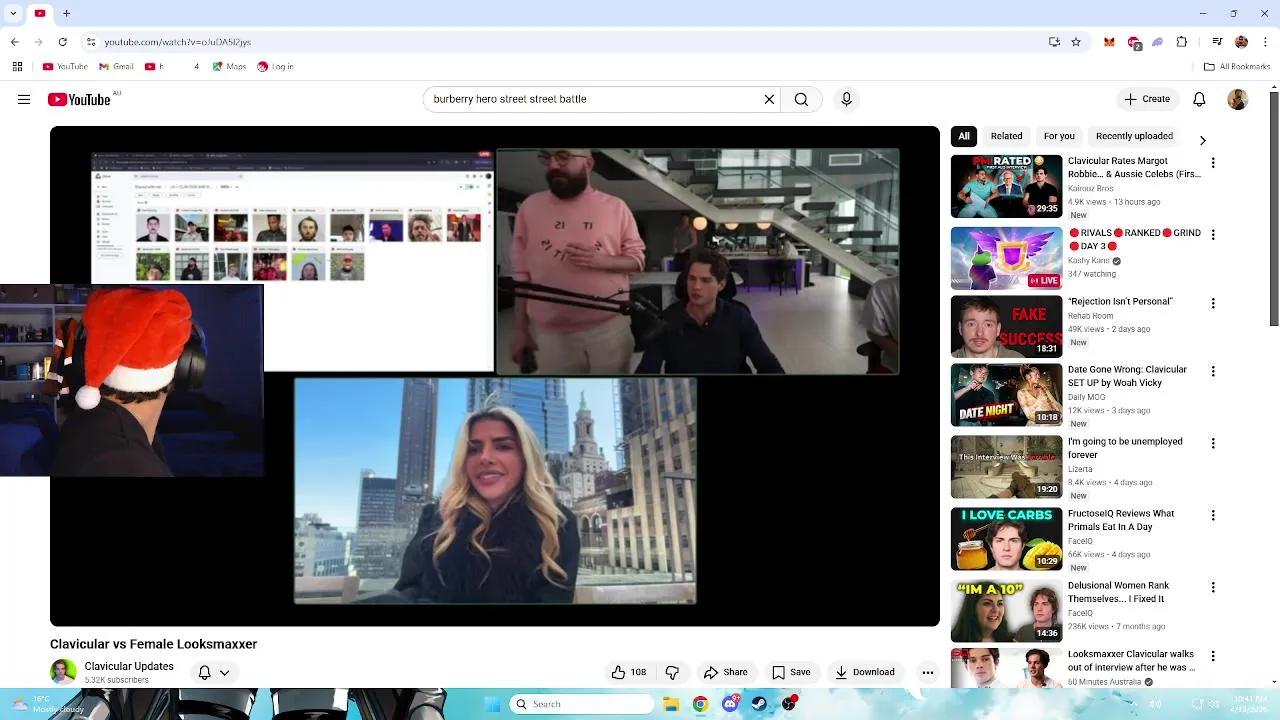This screenshot has width=1280, height=720.
Task: Click the search magnifier button
Action: (x=801, y=99)
